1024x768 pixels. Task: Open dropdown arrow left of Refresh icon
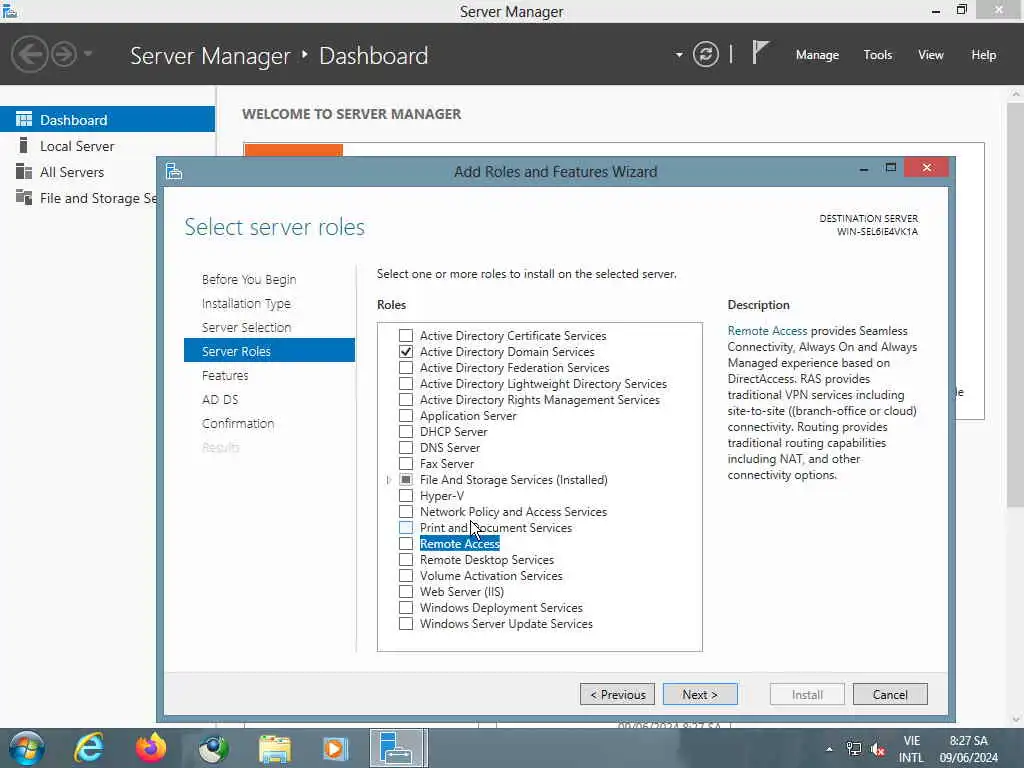click(679, 55)
